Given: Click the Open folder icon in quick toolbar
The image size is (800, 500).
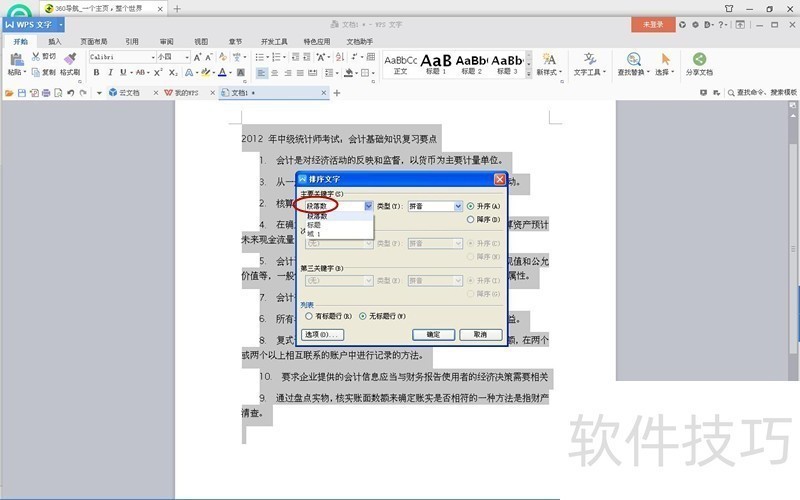Looking at the screenshot, I should tap(9, 93).
